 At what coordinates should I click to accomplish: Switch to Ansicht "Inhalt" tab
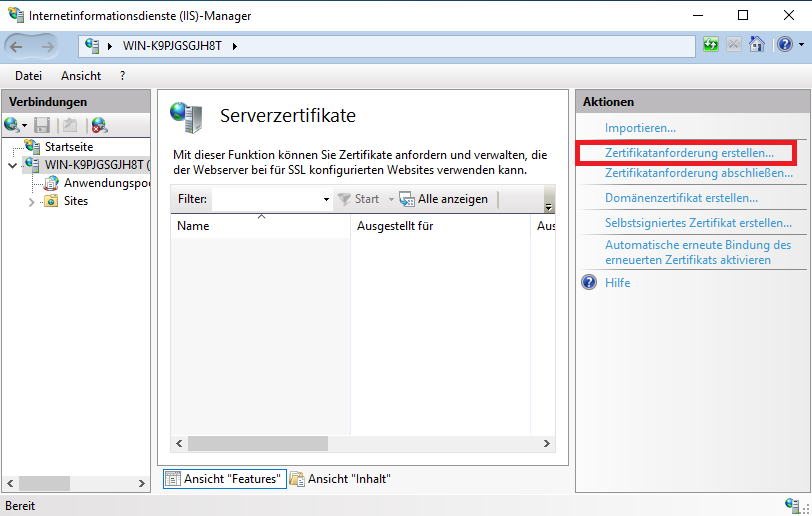click(x=340, y=479)
